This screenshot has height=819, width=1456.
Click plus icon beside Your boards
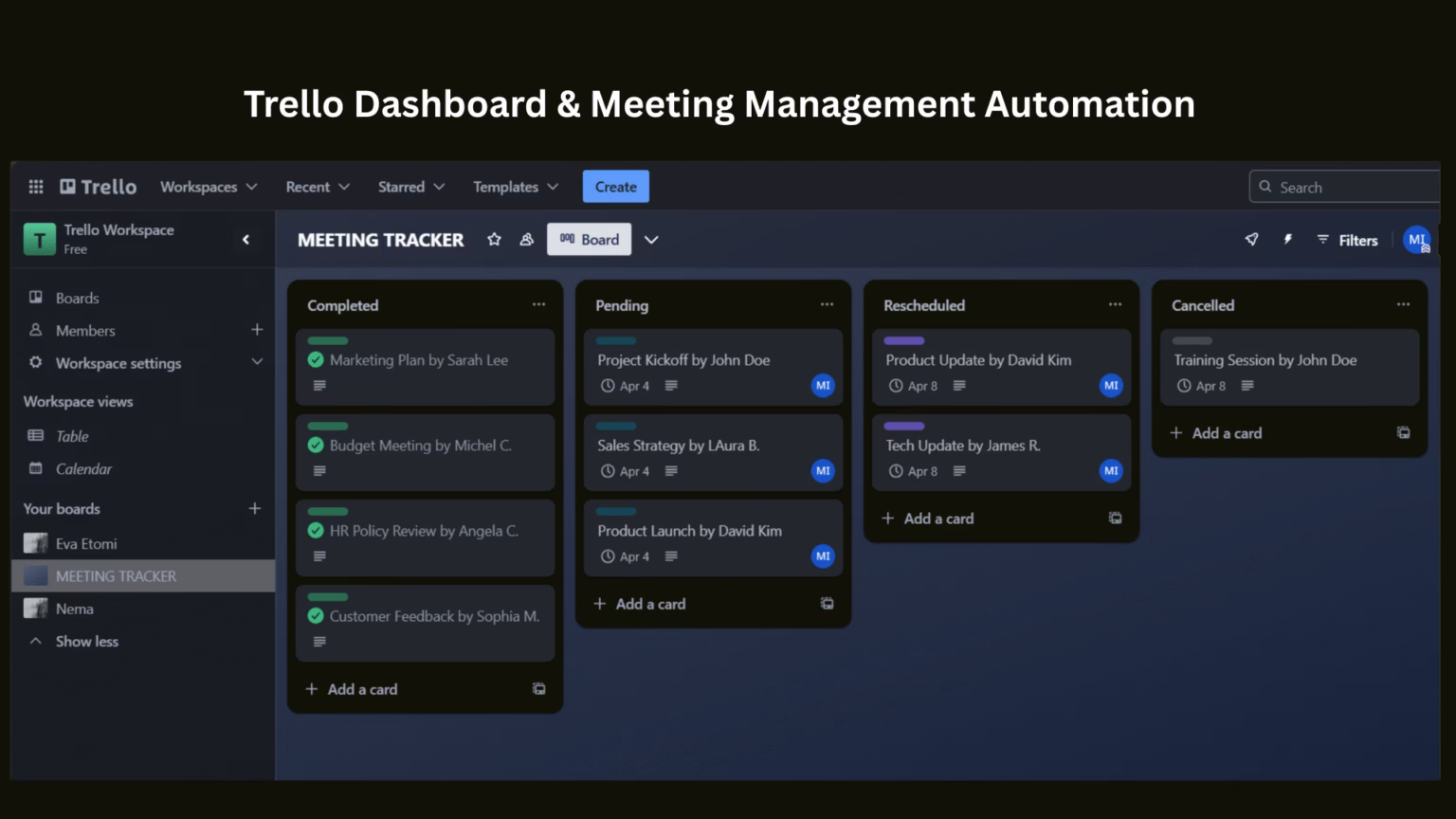[254, 509]
